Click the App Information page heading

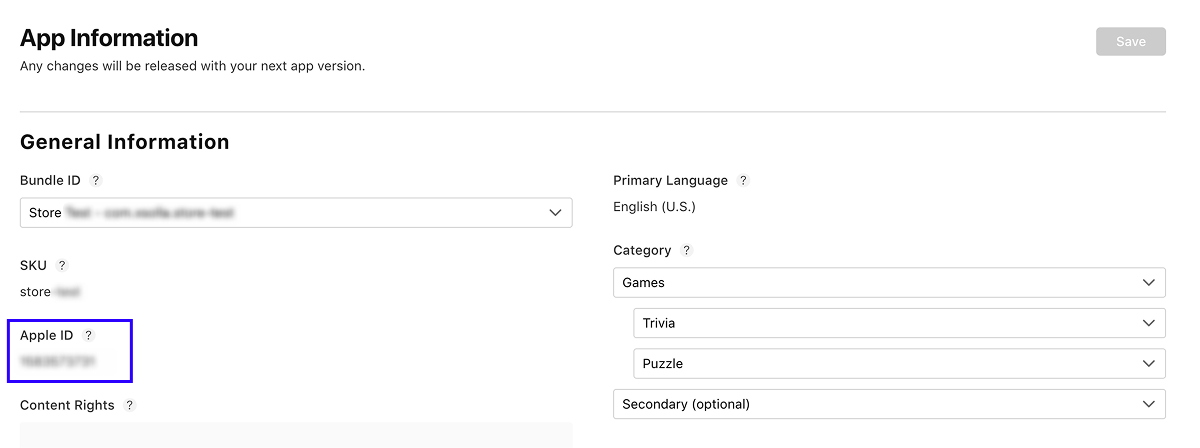(x=109, y=38)
